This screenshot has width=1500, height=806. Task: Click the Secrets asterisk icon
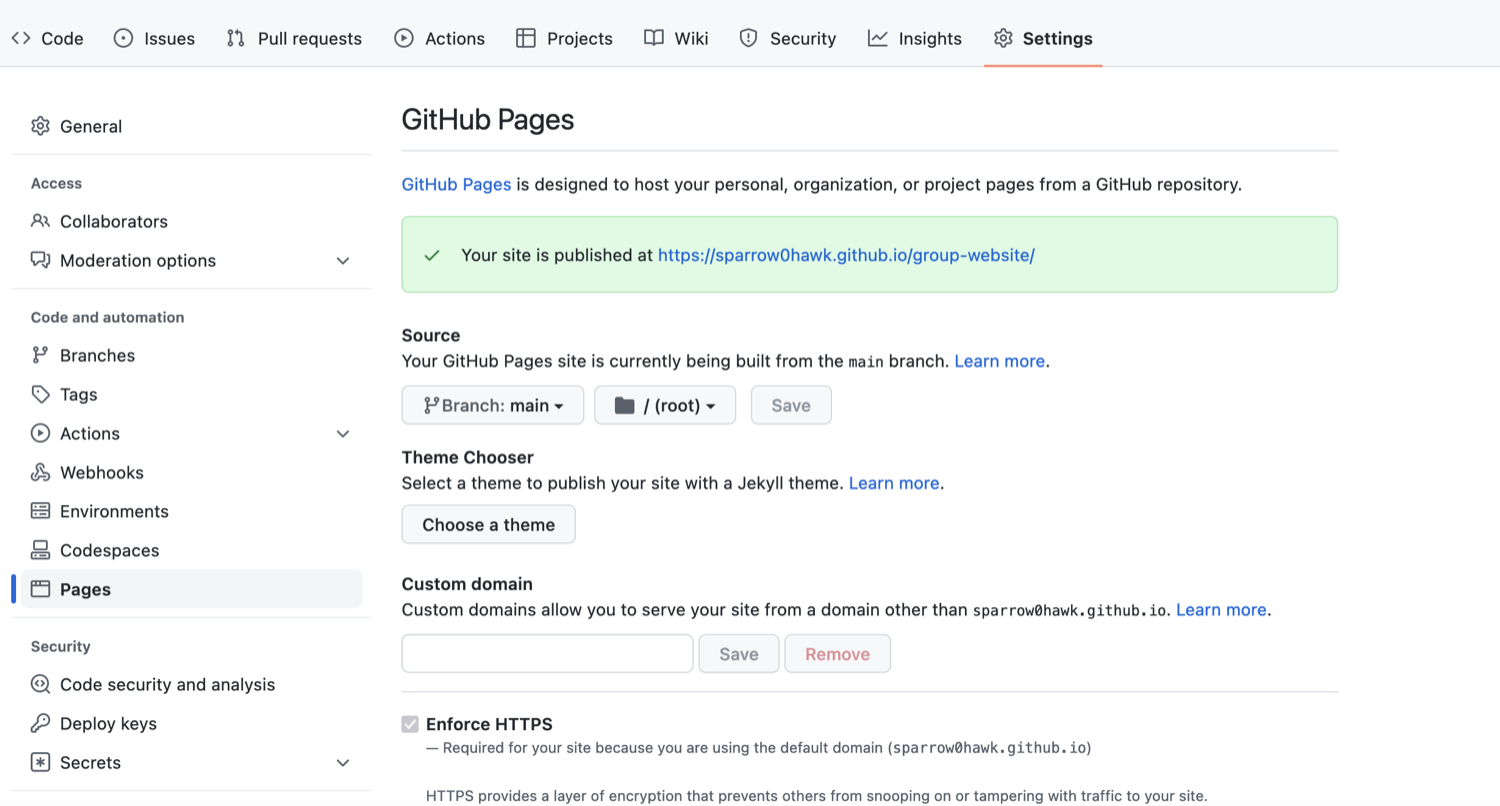40,762
